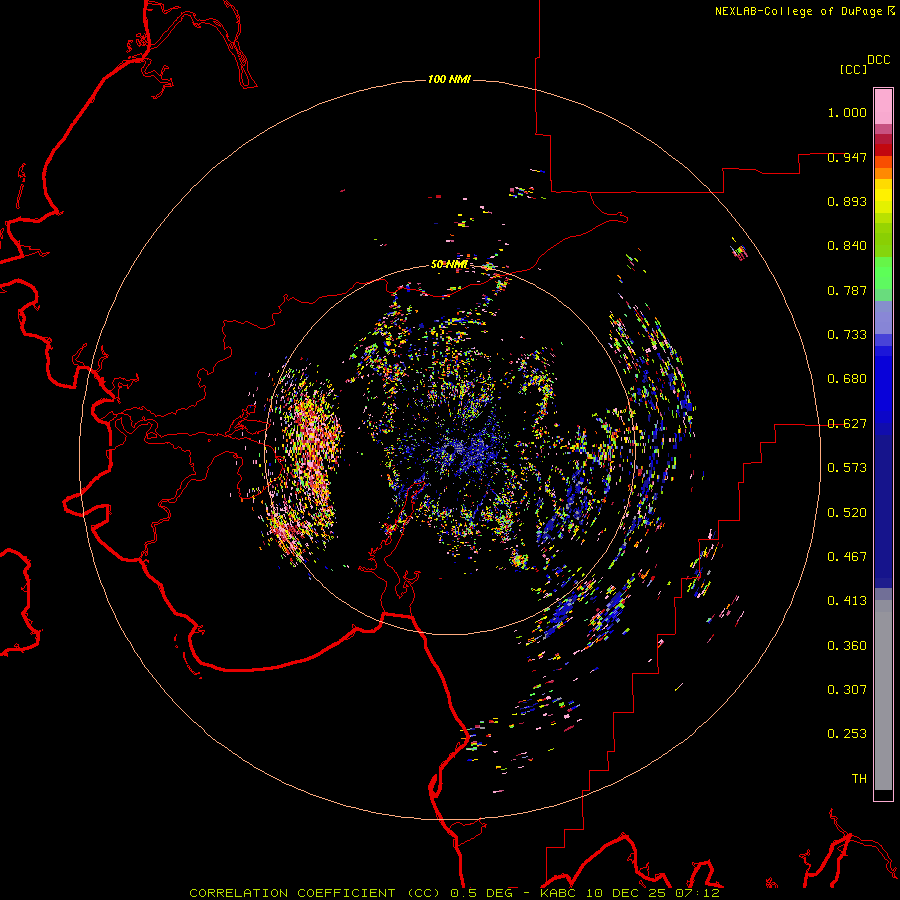
Task: Click the KABC station identifier in caption
Action: click(559, 893)
